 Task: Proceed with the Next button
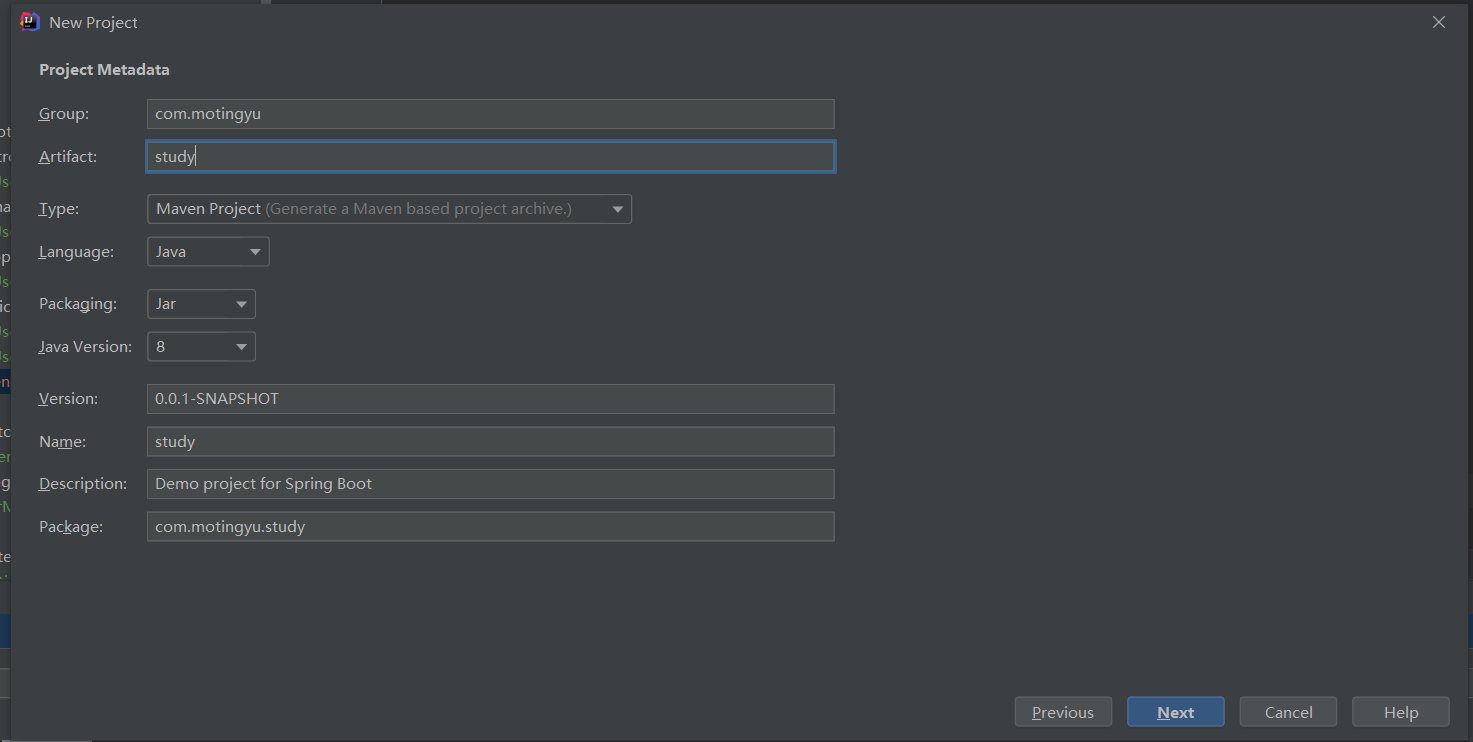1176,712
